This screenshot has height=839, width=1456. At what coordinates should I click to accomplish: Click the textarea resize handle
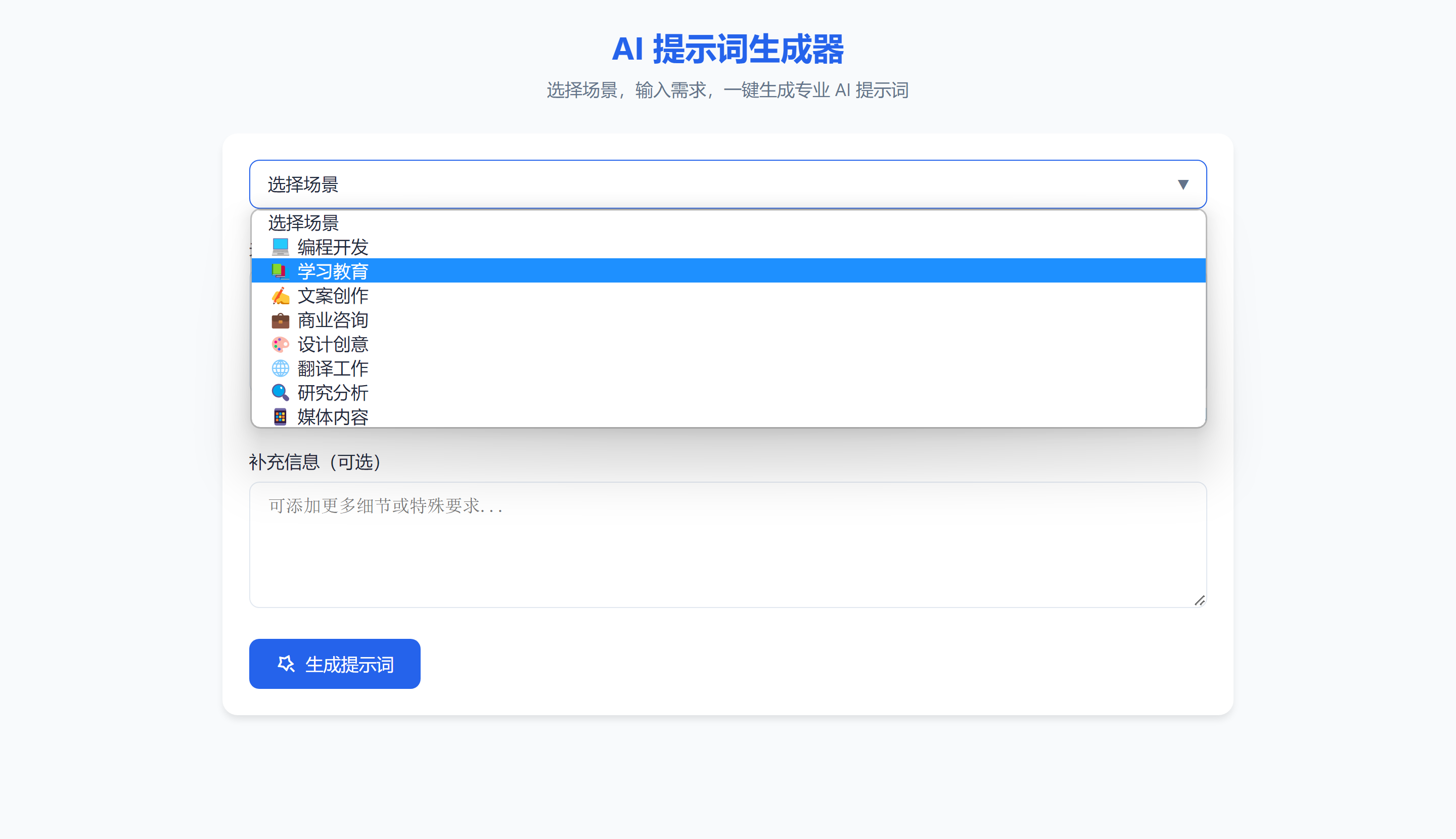tap(1199, 600)
